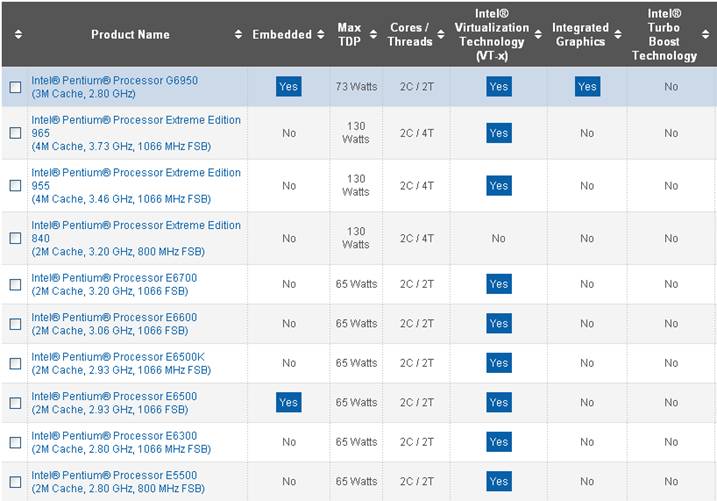717x501 pixels.
Task: Tick the Pentium Processor E6700 checkbox
Action: click(x=15, y=284)
